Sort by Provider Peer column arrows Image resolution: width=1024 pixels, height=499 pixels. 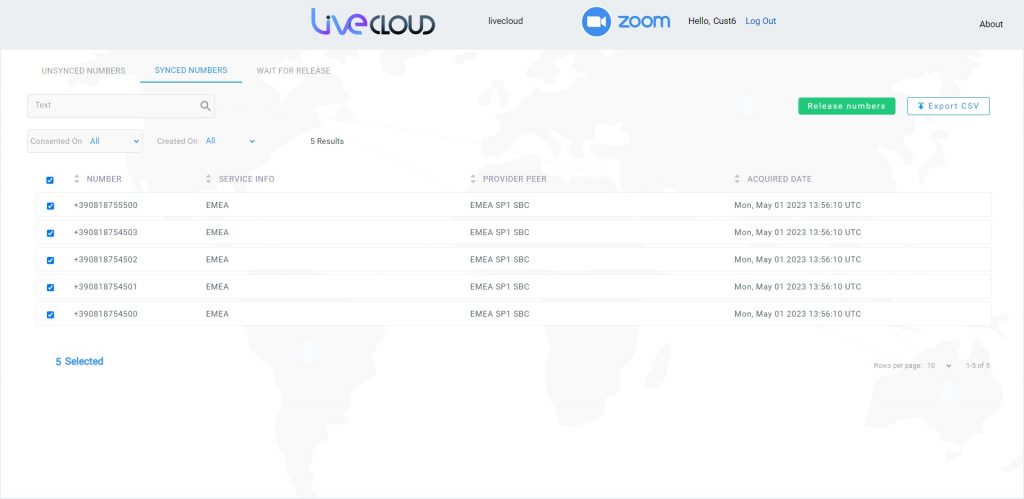473,180
